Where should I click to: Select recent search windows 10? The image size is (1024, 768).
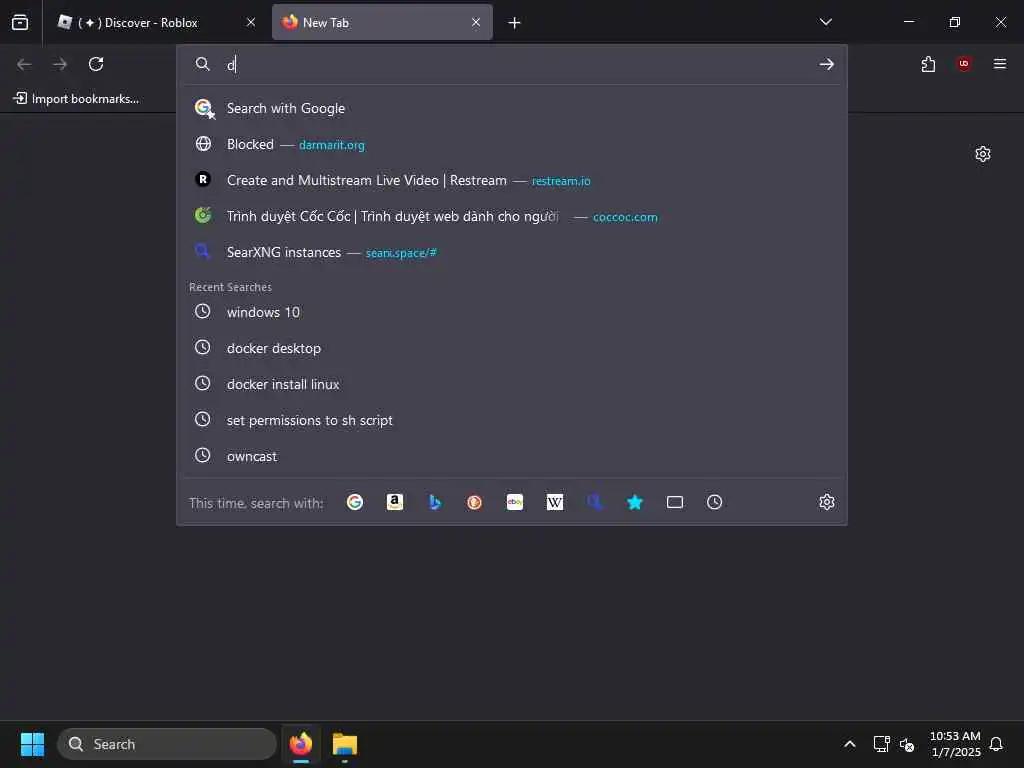tap(512, 312)
